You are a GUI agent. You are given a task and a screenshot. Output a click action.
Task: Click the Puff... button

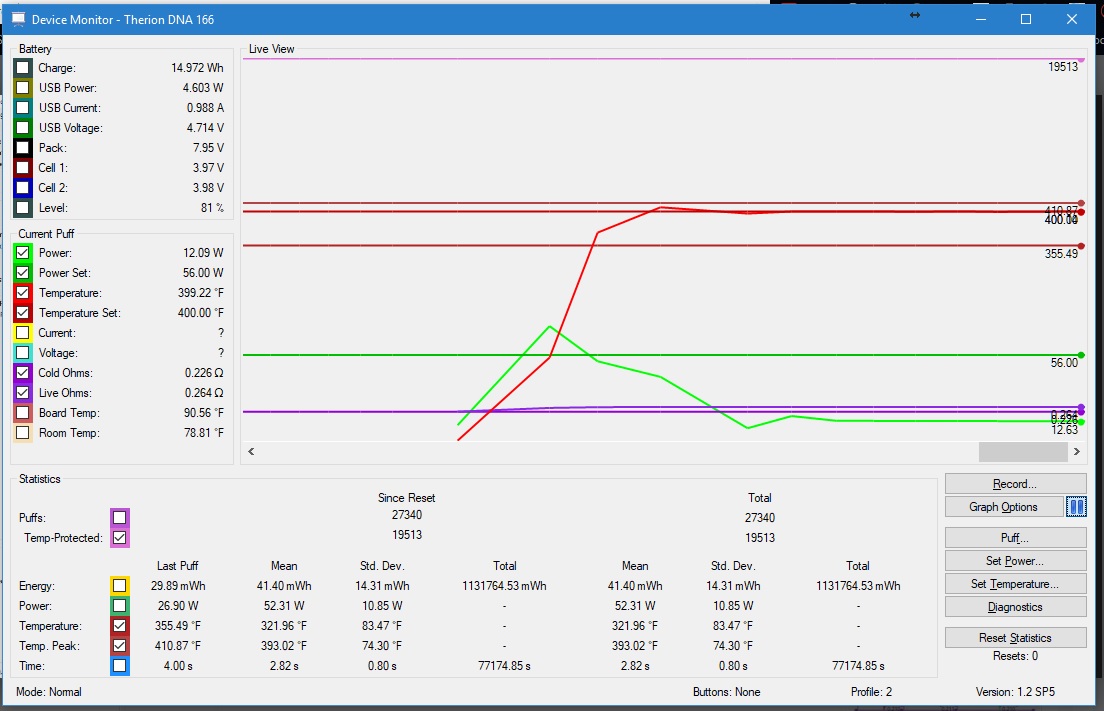[1015, 538]
